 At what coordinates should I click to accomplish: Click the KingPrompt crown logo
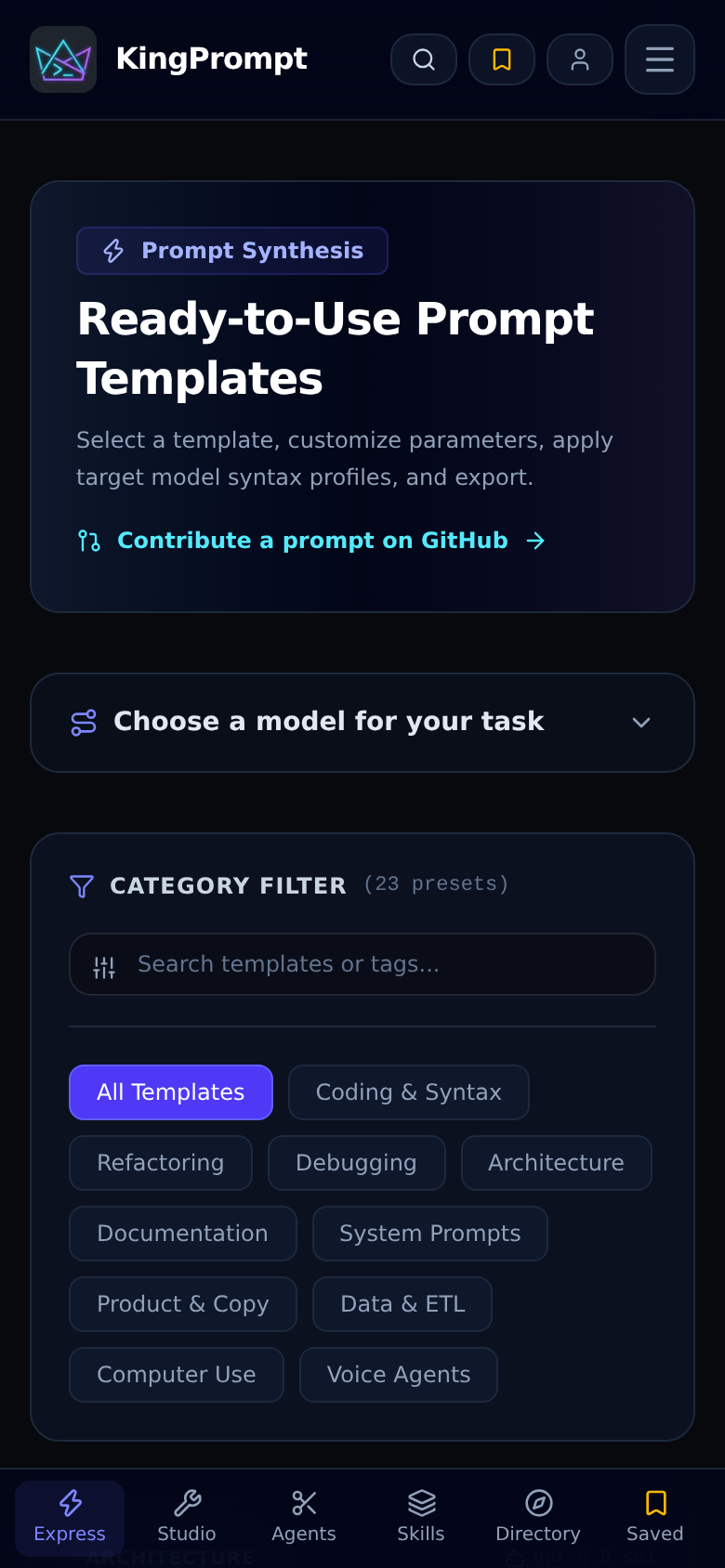63,59
